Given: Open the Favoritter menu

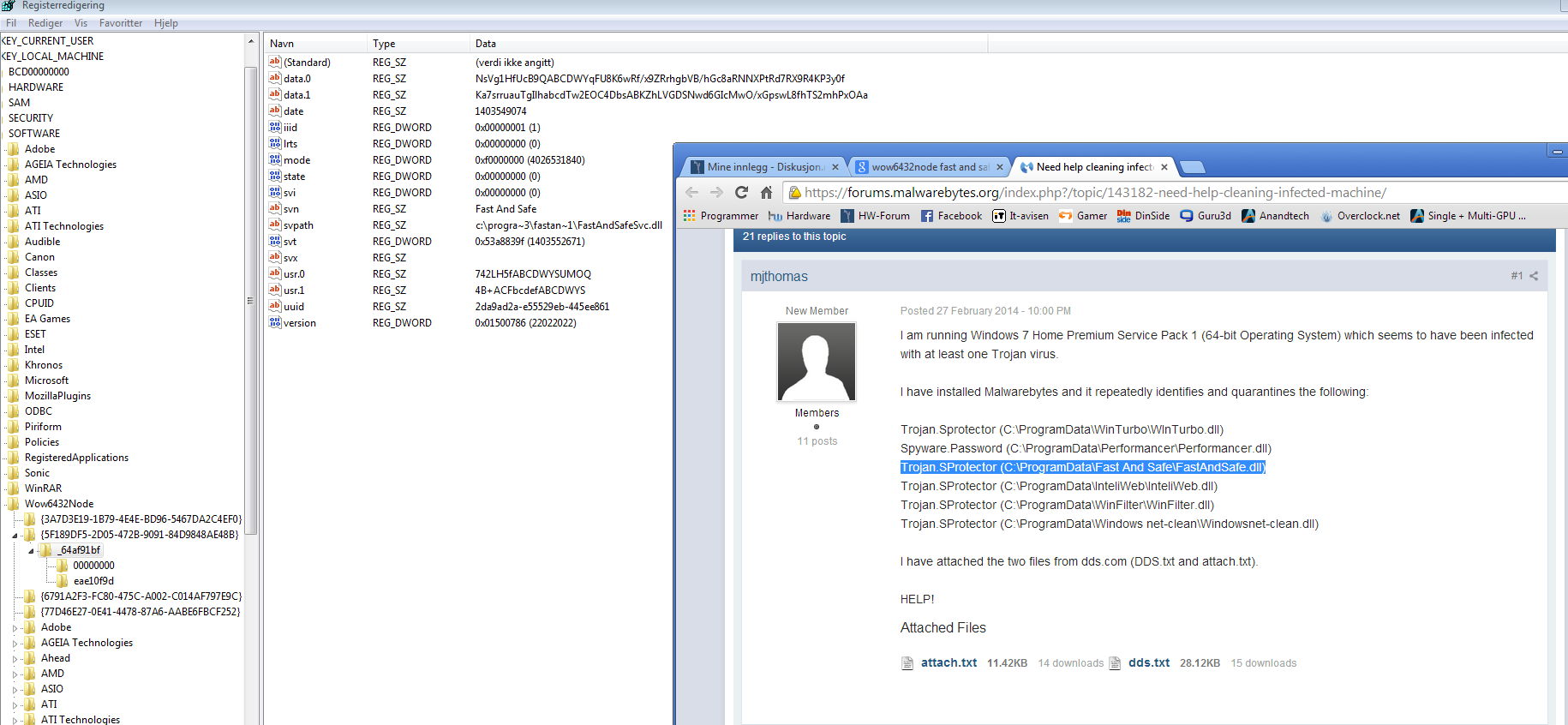Looking at the screenshot, I should pyautogui.click(x=121, y=23).
